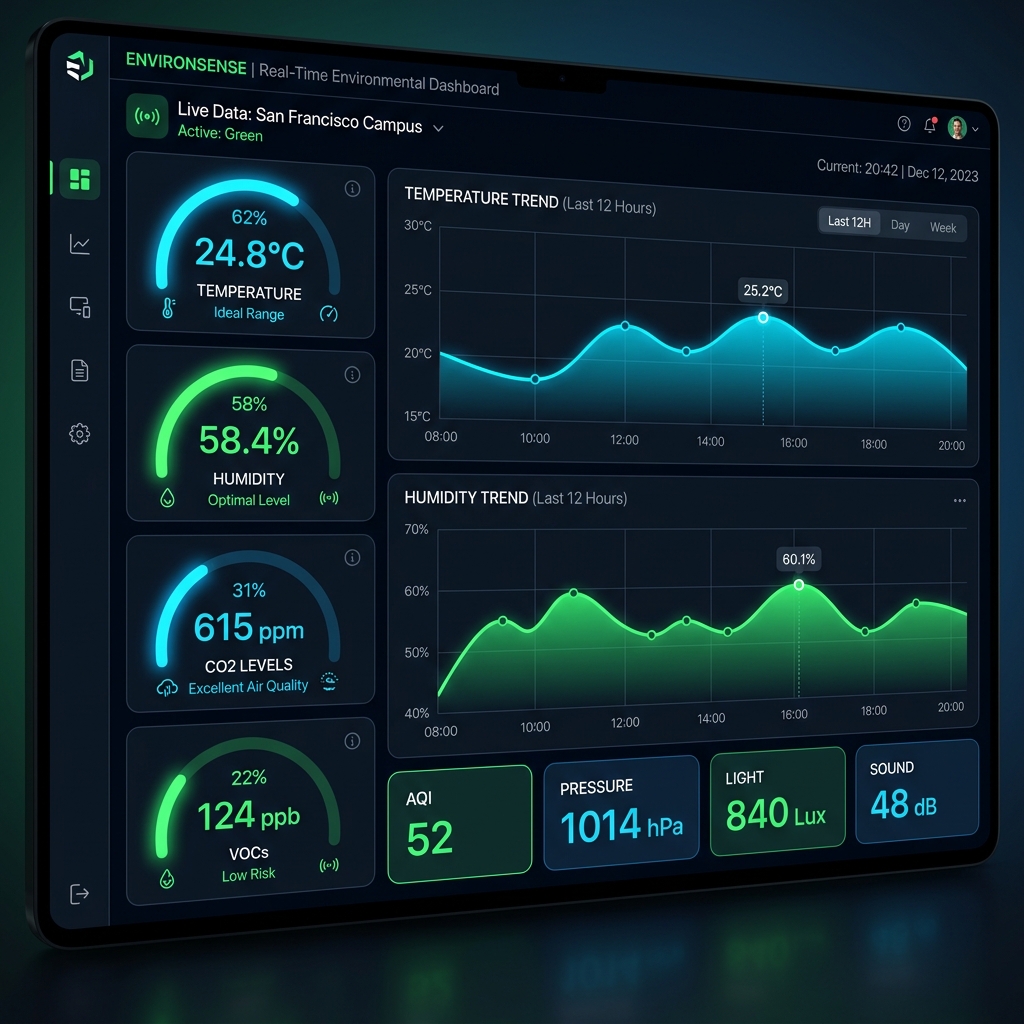1024x1024 pixels.
Task: Click info icon on VOCs card
Action: tap(352, 741)
